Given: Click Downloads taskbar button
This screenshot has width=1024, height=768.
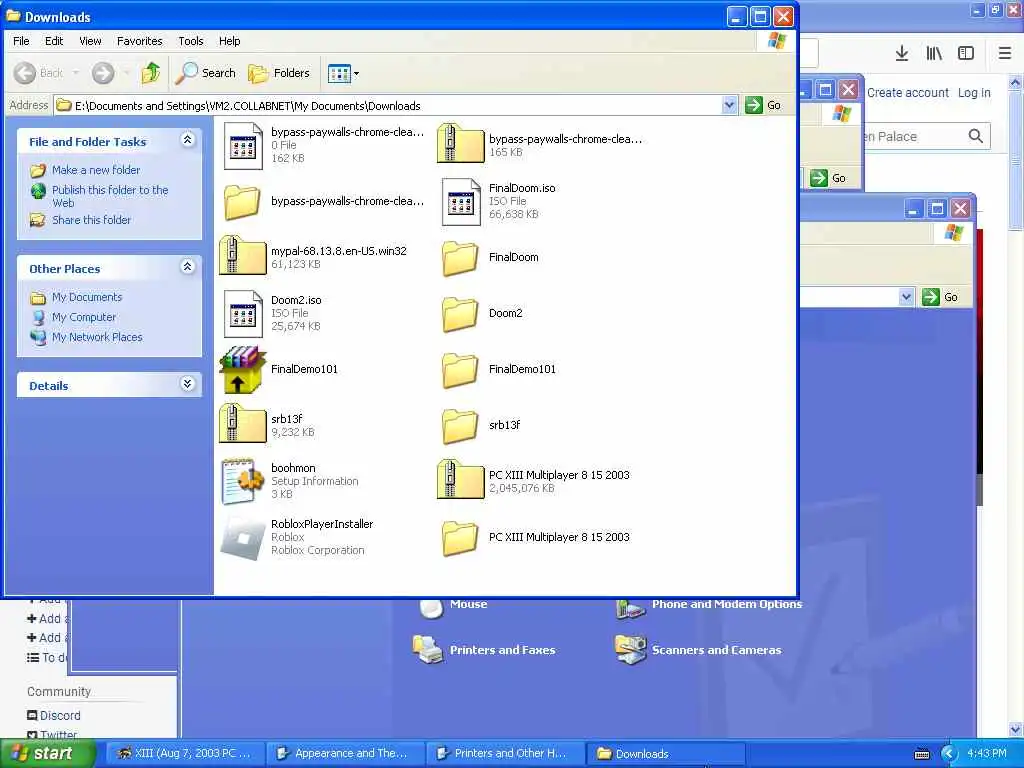Looking at the screenshot, I should pyautogui.click(x=666, y=753).
